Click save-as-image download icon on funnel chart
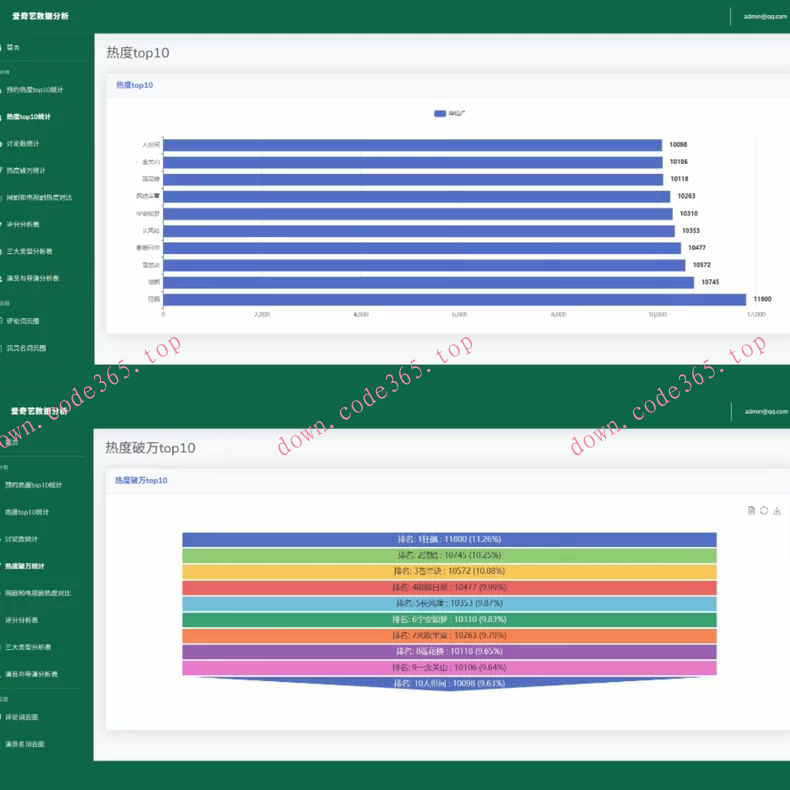790x790 pixels. click(x=777, y=510)
